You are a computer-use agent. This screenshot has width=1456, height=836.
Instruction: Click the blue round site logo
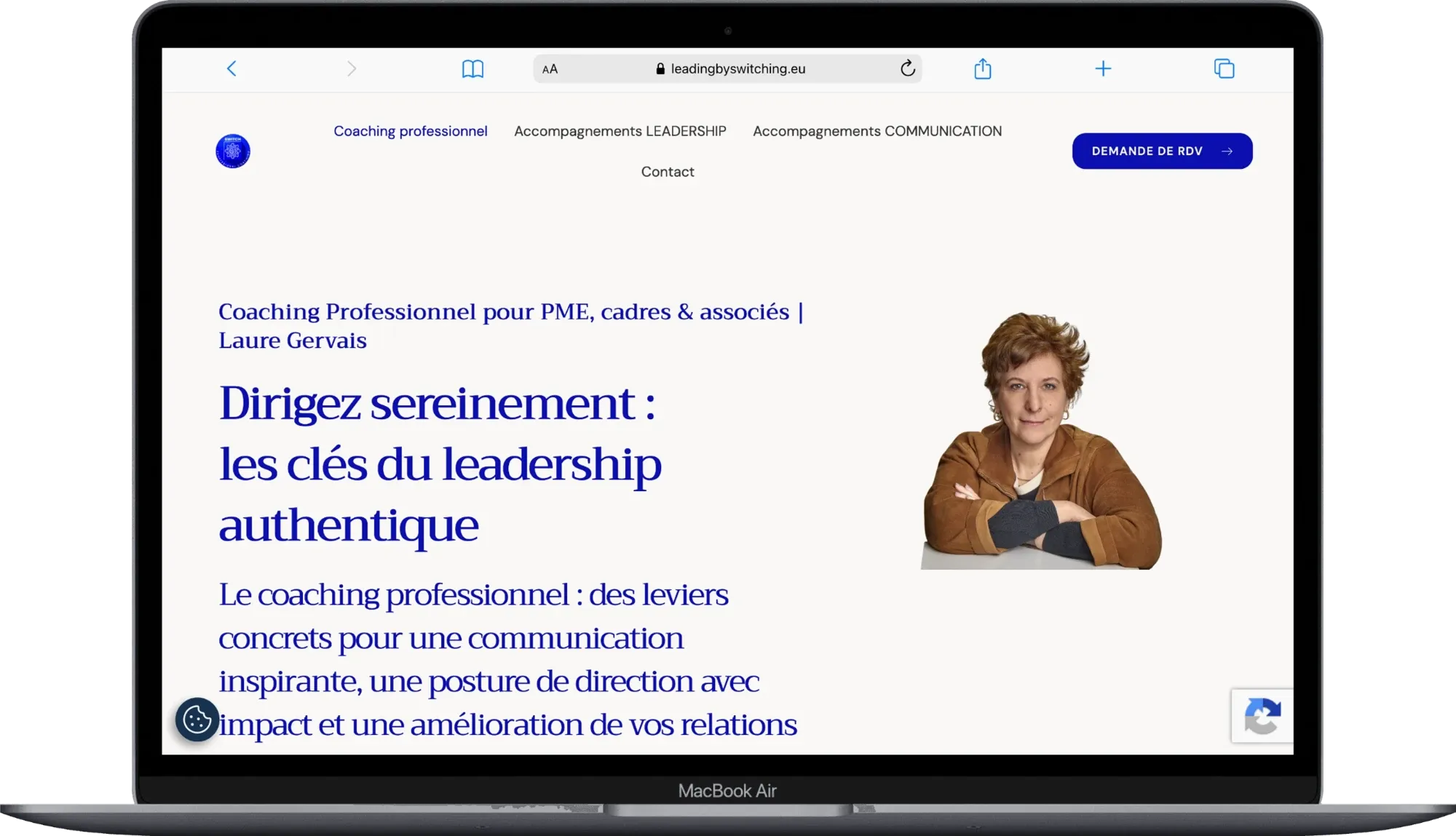click(233, 151)
